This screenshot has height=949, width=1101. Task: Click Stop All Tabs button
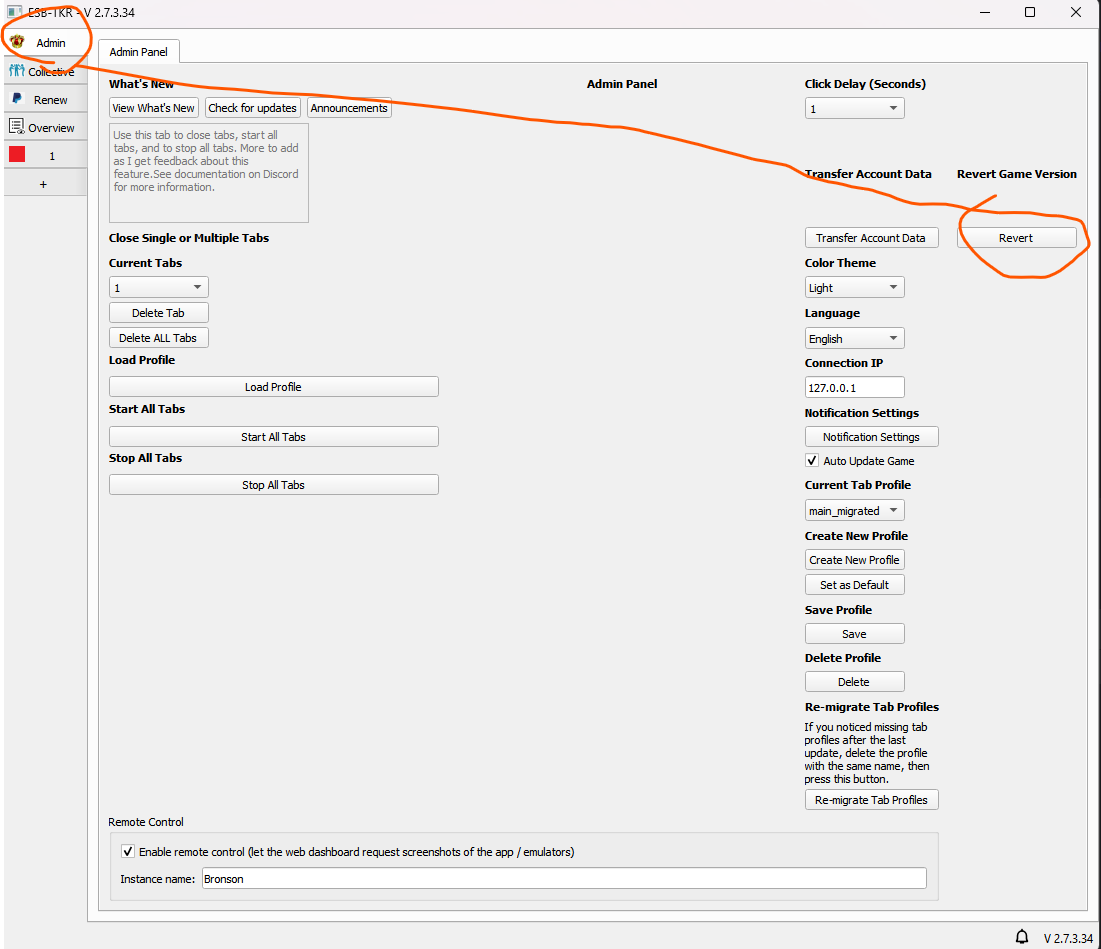click(273, 485)
